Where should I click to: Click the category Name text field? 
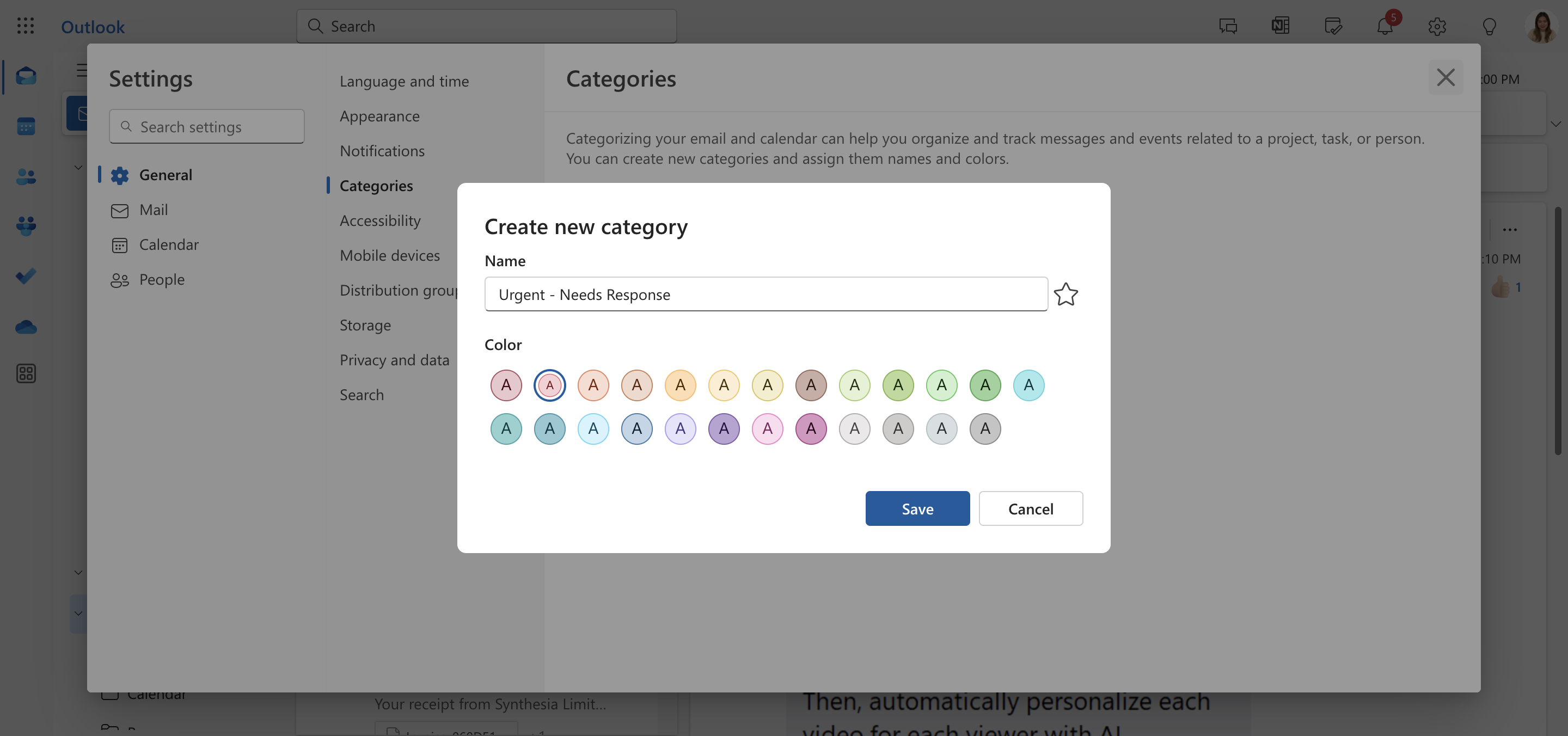pyautogui.click(x=765, y=294)
